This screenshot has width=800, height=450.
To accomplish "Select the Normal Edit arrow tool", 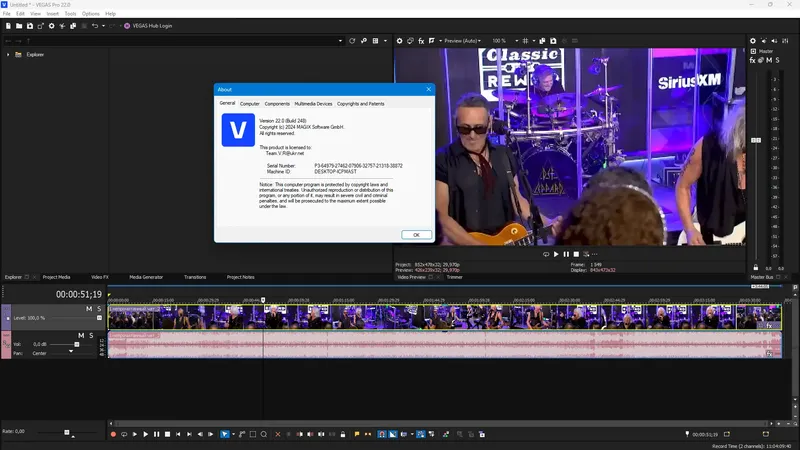I will point(225,434).
